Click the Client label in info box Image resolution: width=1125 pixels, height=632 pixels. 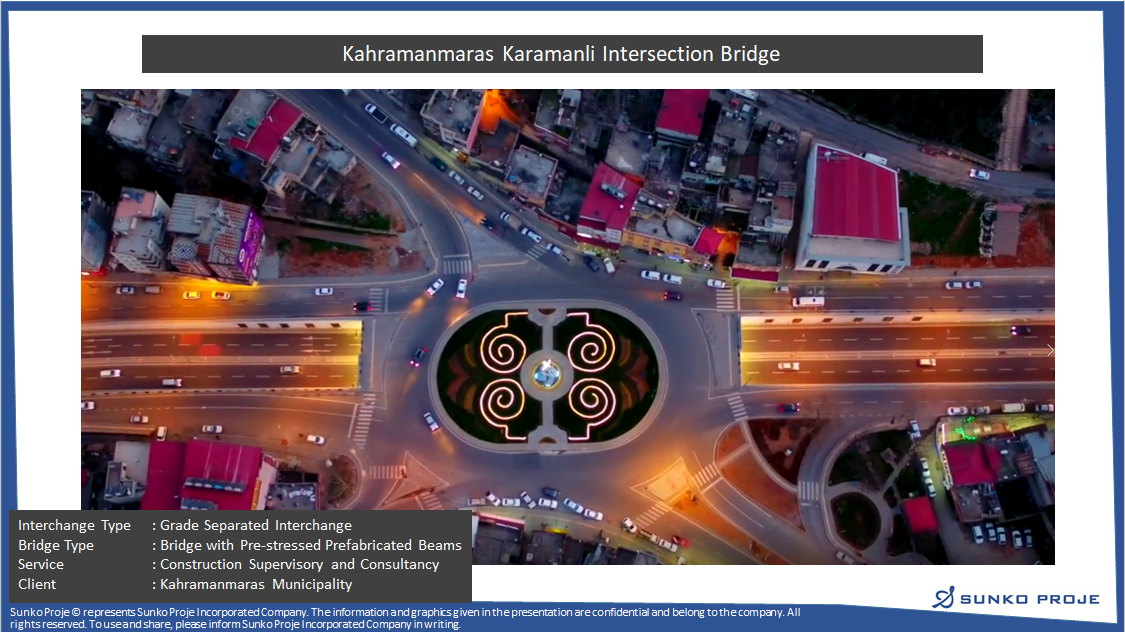37,584
